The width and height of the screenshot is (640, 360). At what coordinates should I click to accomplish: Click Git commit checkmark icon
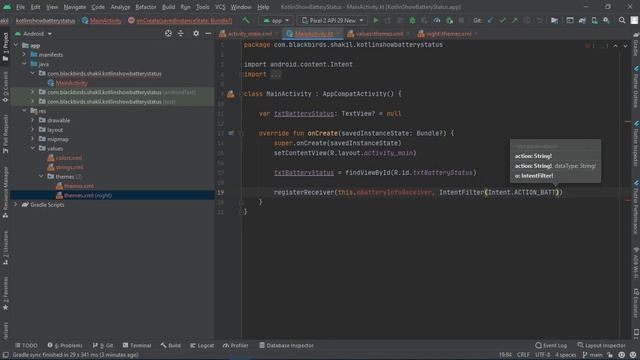503,20
